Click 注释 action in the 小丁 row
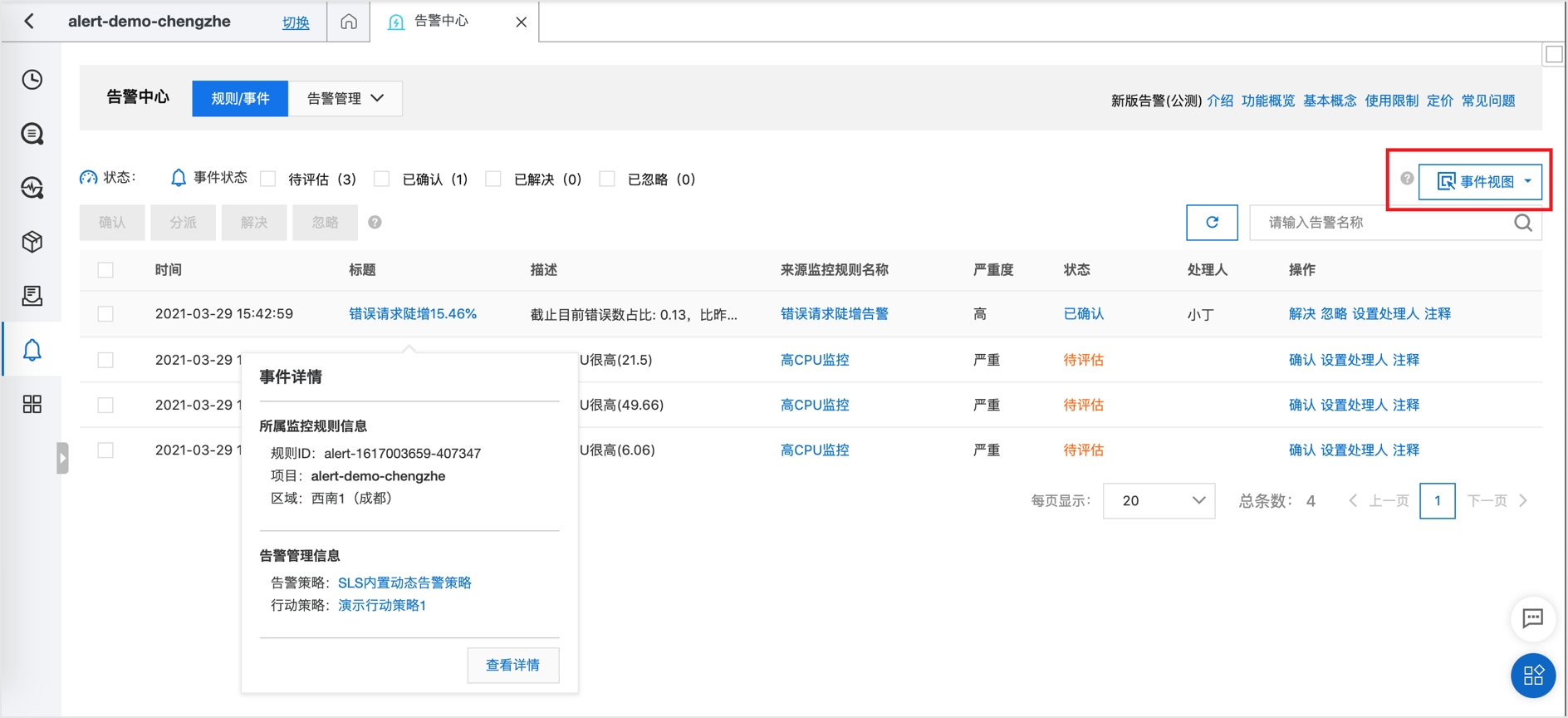 click(x=1438, y=314)
